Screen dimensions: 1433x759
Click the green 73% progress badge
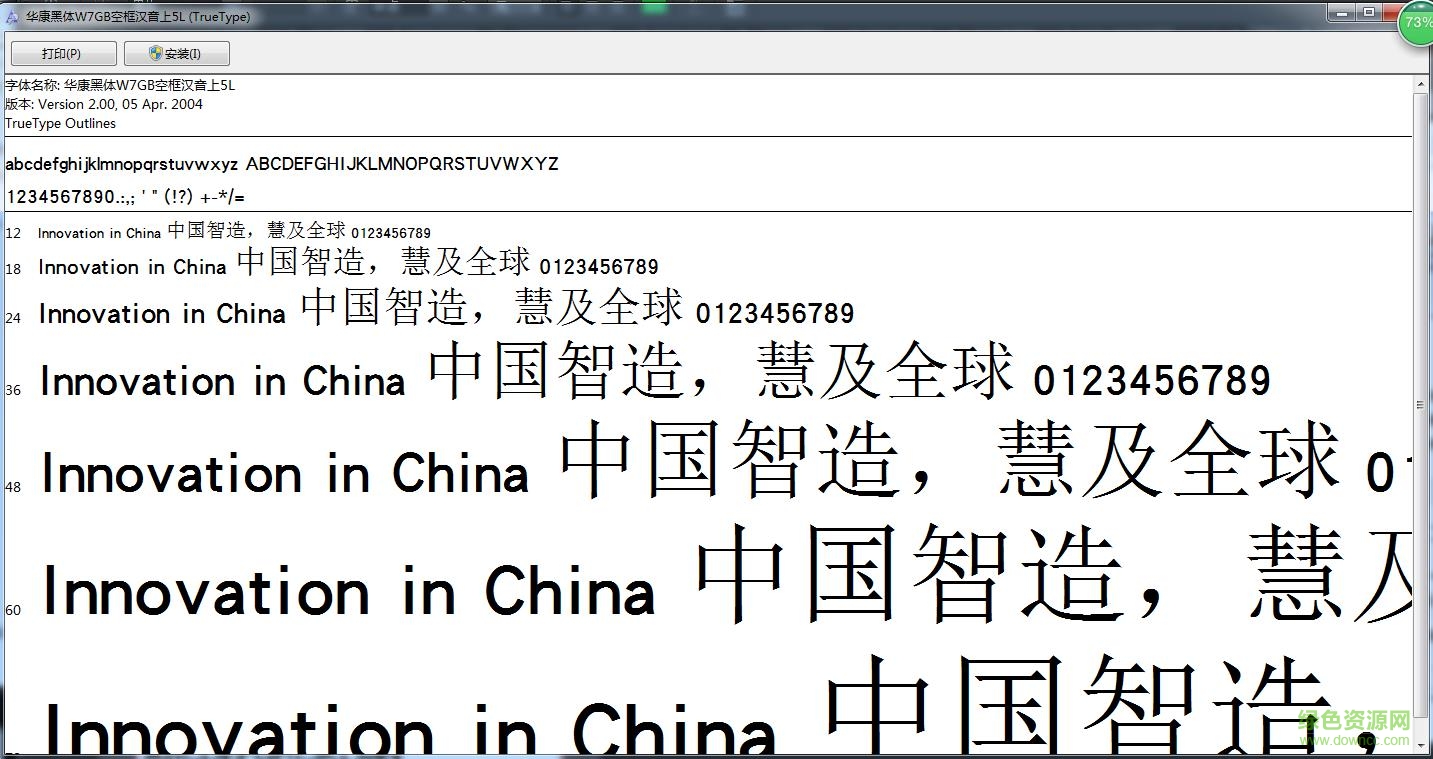pos(1417,22)
